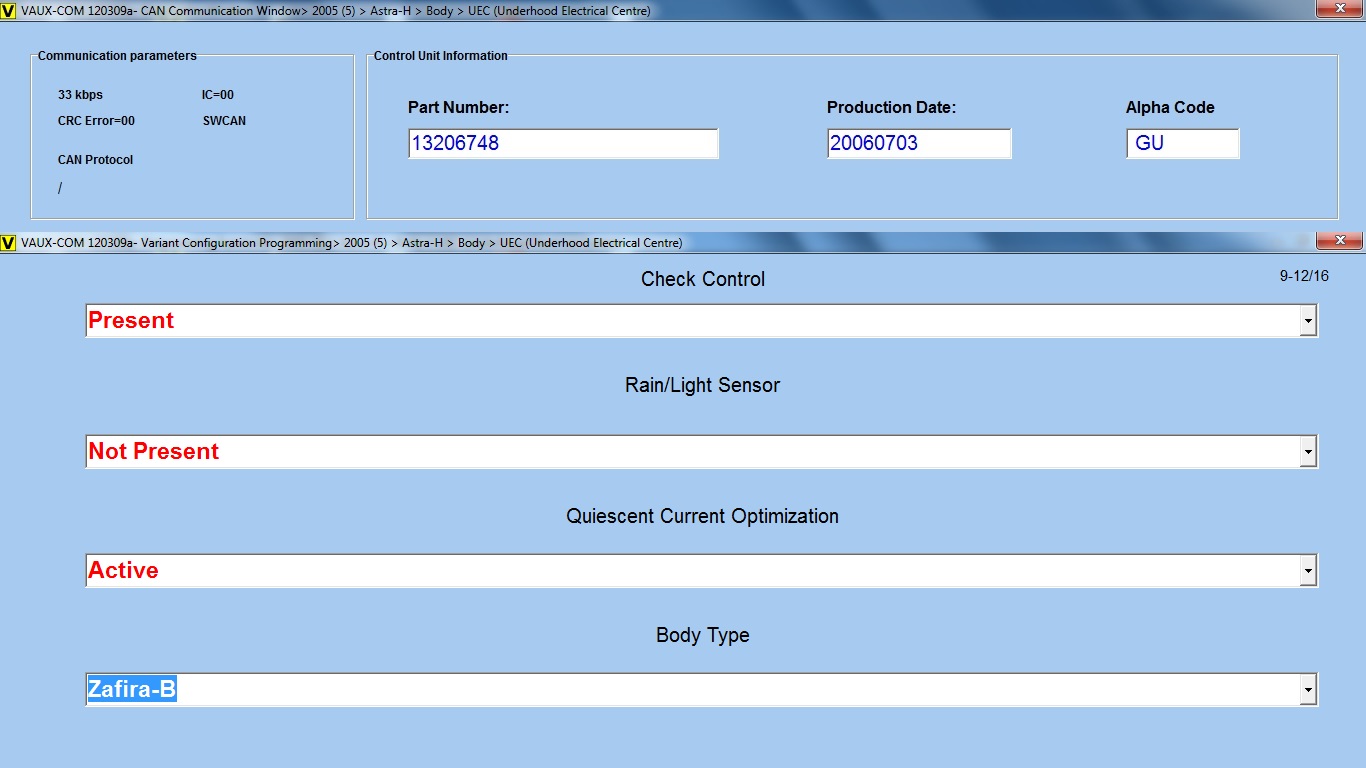
Task: Close the Variant Configuration Programming window
Action: coord(1337,241)
